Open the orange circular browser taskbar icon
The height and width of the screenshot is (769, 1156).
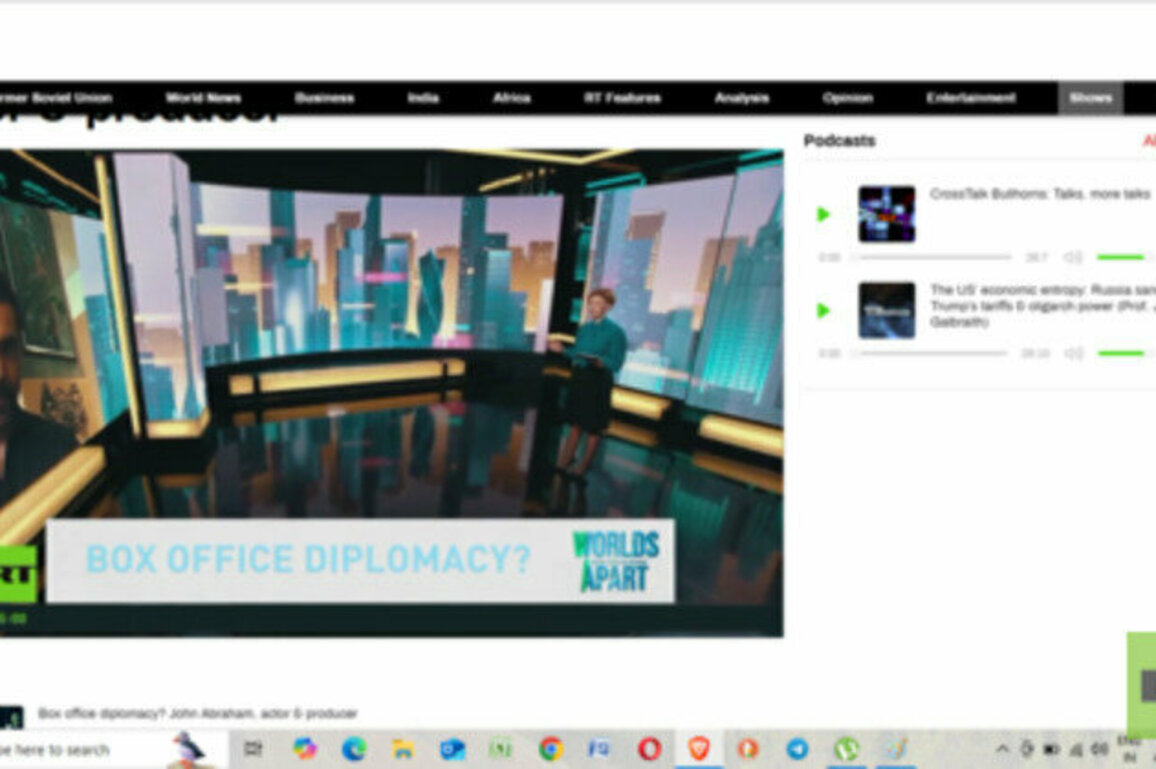(748, 750)
